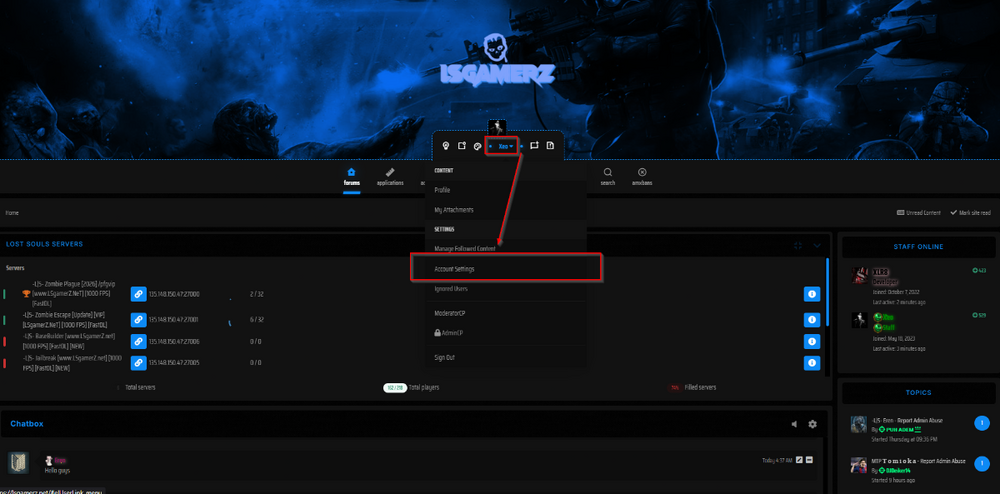Mark site read with checkmark
1000x494 pixels.
(970, 213)
